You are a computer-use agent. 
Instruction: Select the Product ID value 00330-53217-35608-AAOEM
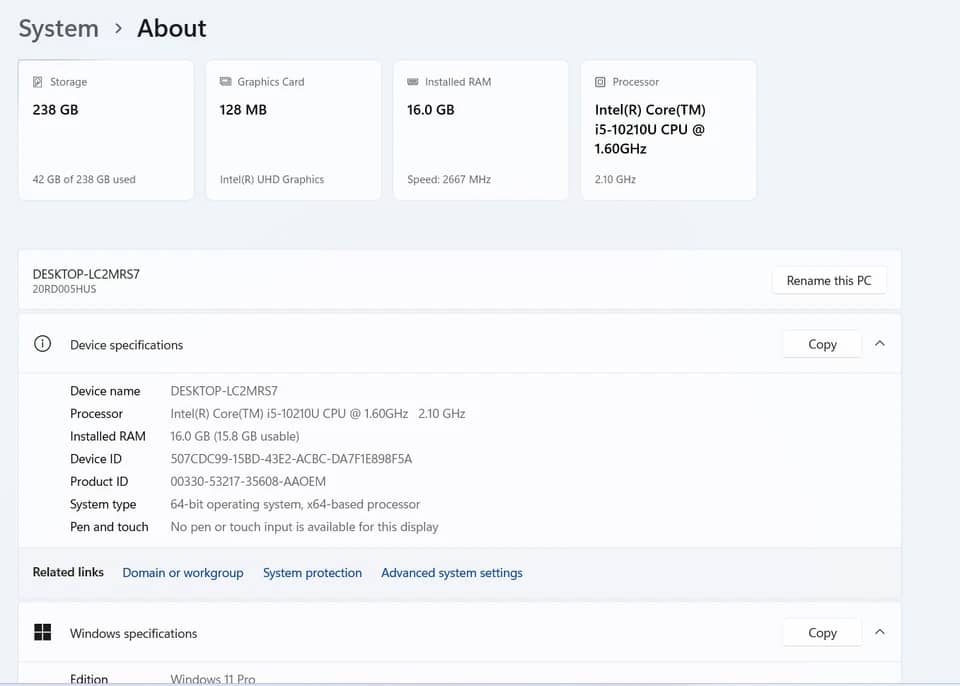tap(248, 481)
